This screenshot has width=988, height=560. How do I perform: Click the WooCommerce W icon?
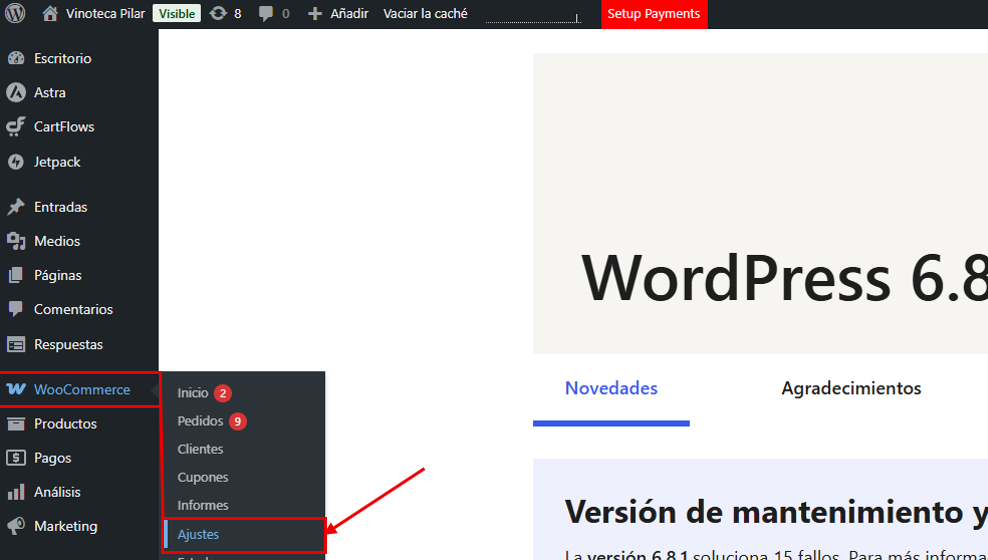16,389
